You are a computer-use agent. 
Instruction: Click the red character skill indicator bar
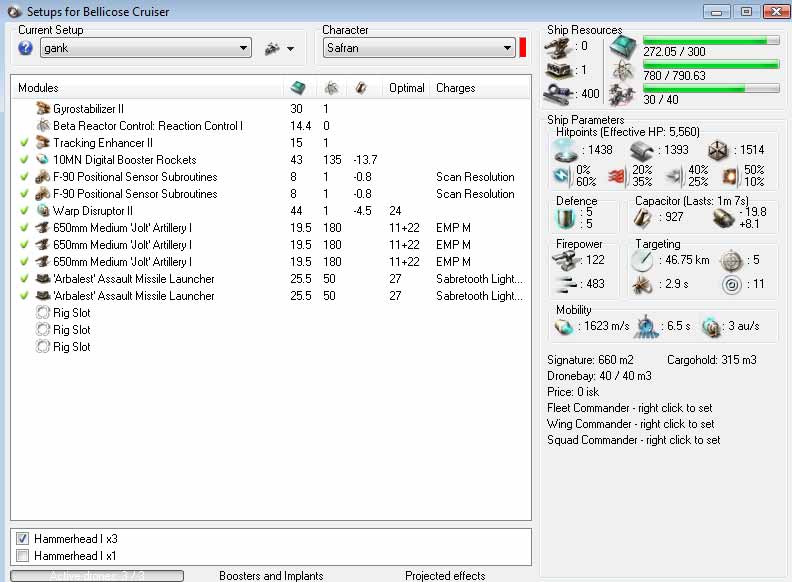point(522,48)
